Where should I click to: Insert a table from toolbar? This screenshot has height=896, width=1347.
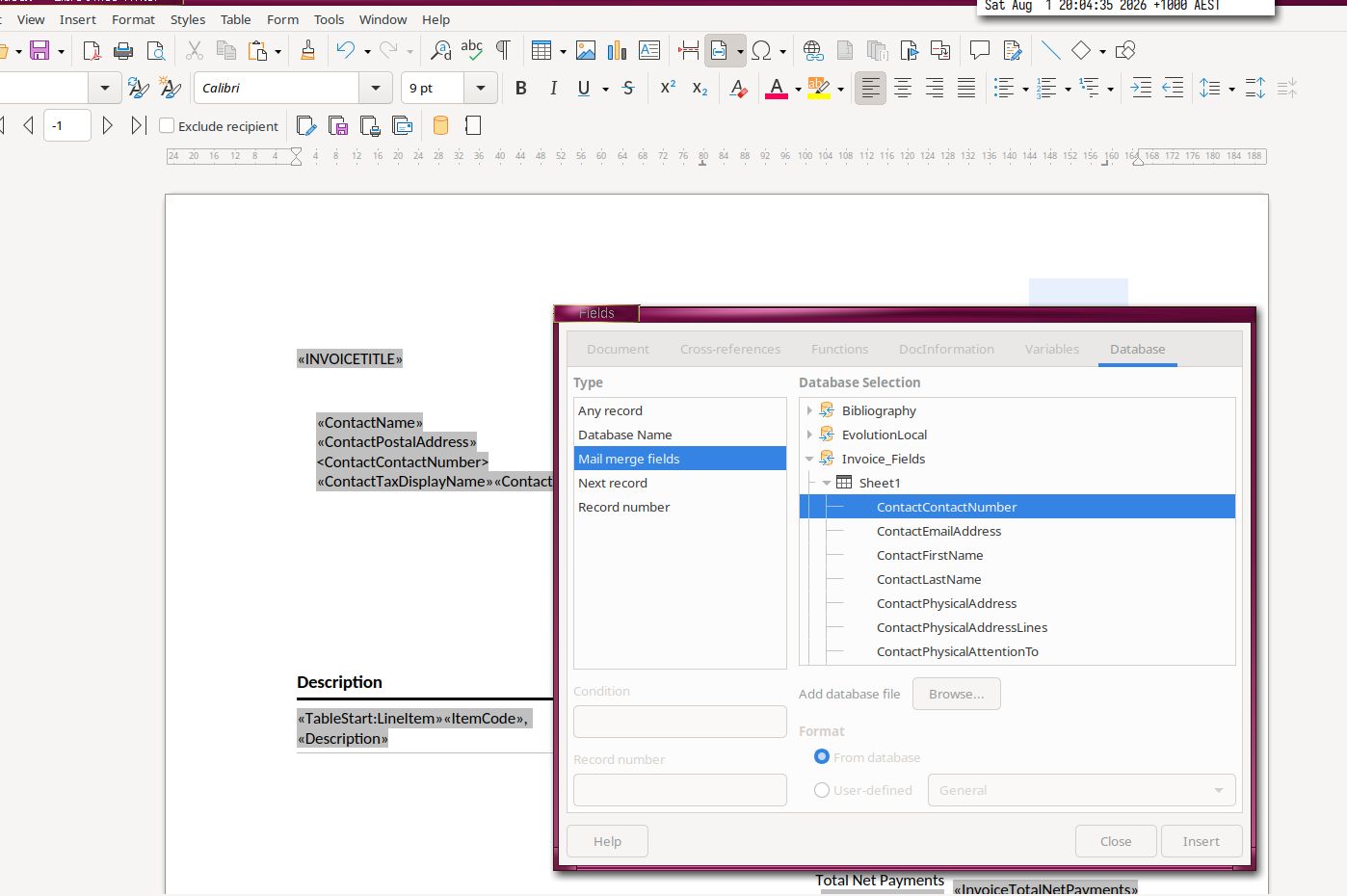(541, 50)
